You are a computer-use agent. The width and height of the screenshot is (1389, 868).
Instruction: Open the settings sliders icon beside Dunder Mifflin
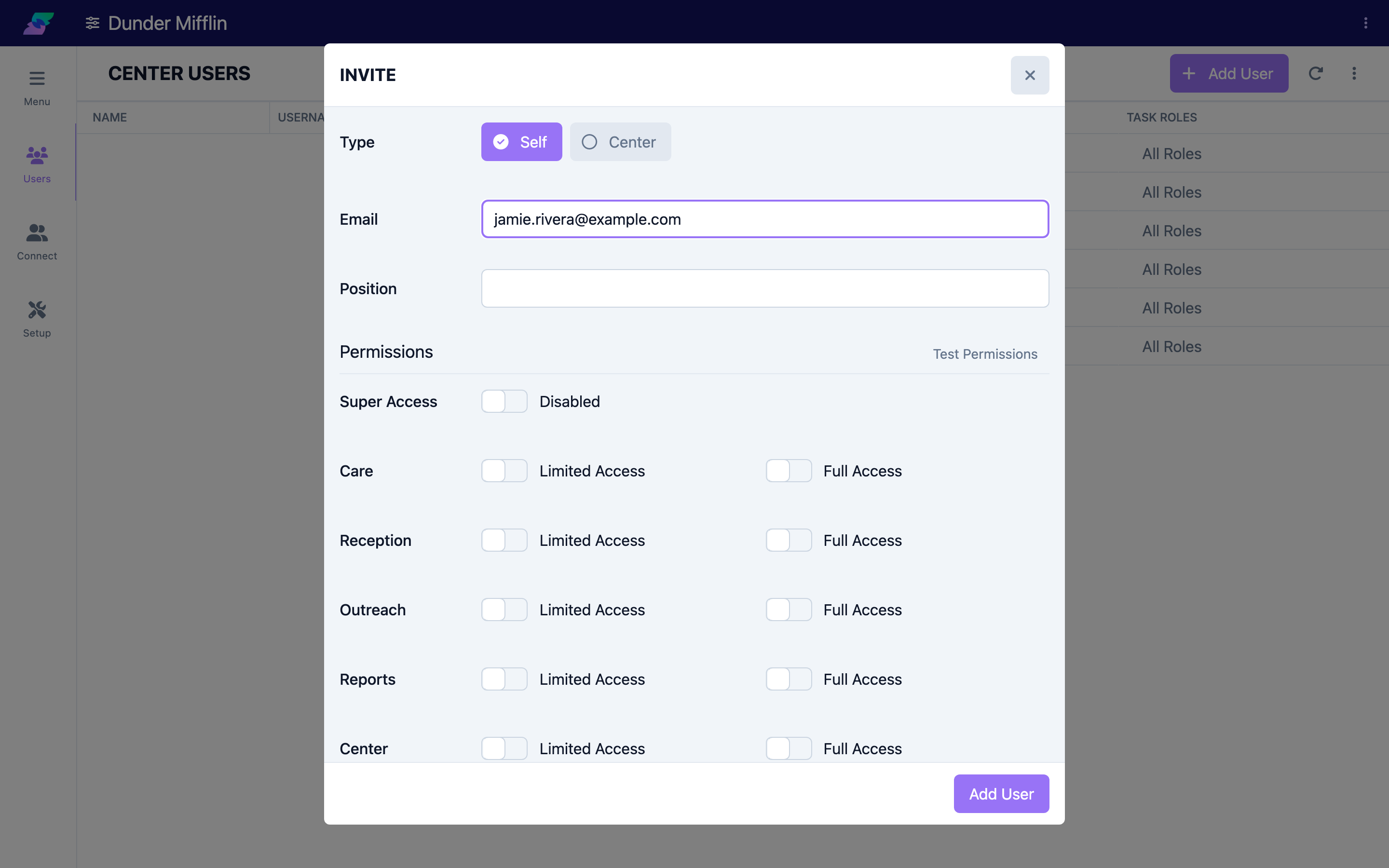tap(93, 23)
